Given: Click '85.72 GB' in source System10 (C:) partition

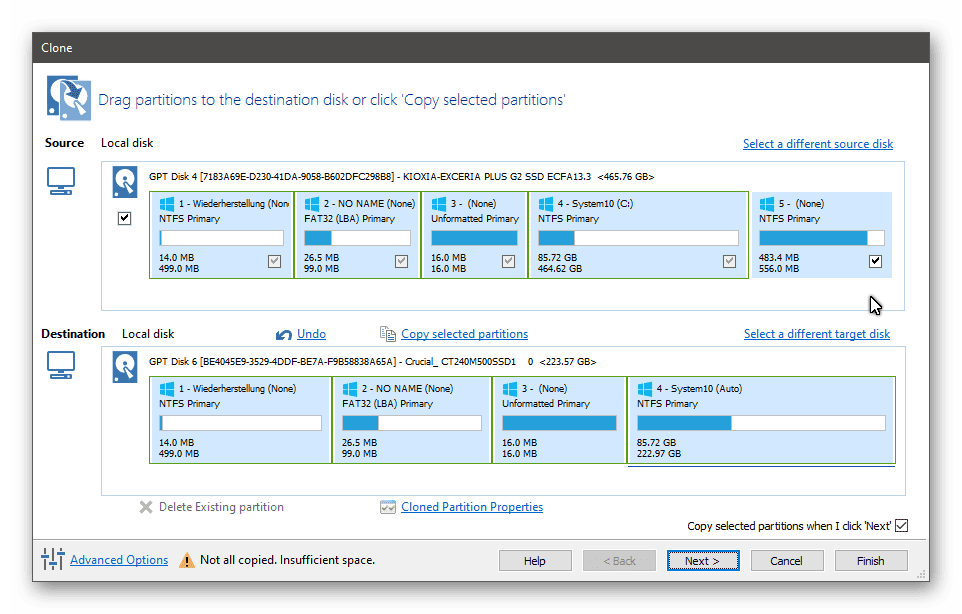Looking at the screenshot, I should [557, 258].
